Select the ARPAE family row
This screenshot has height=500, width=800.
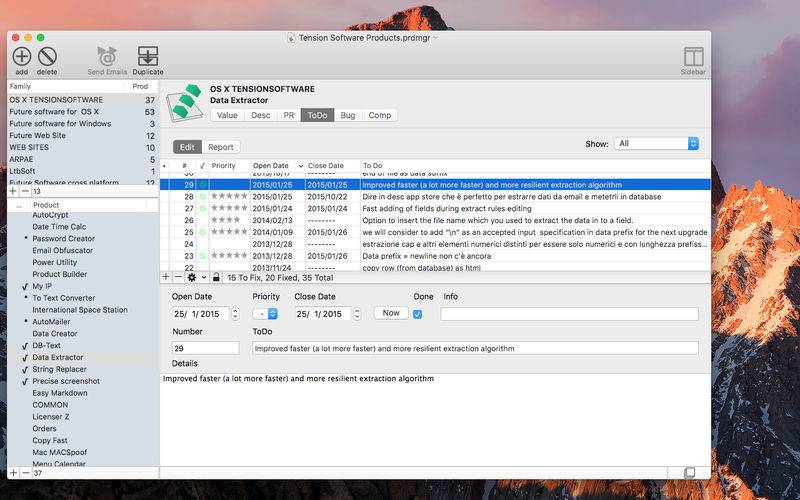tap(82, 159)
